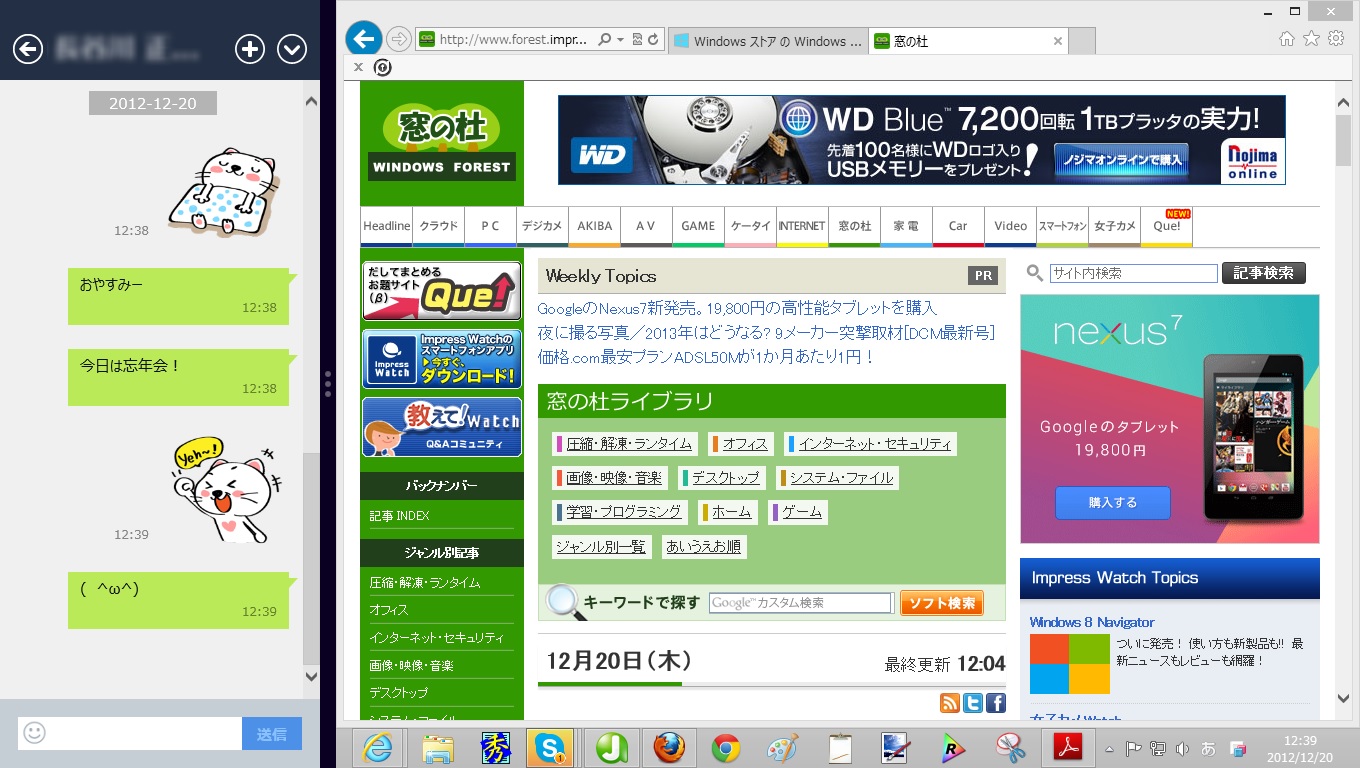The width and height of the screenshot is (1360, 768).
Task: Click the ソフト検索 button
Action: point(941,603)
